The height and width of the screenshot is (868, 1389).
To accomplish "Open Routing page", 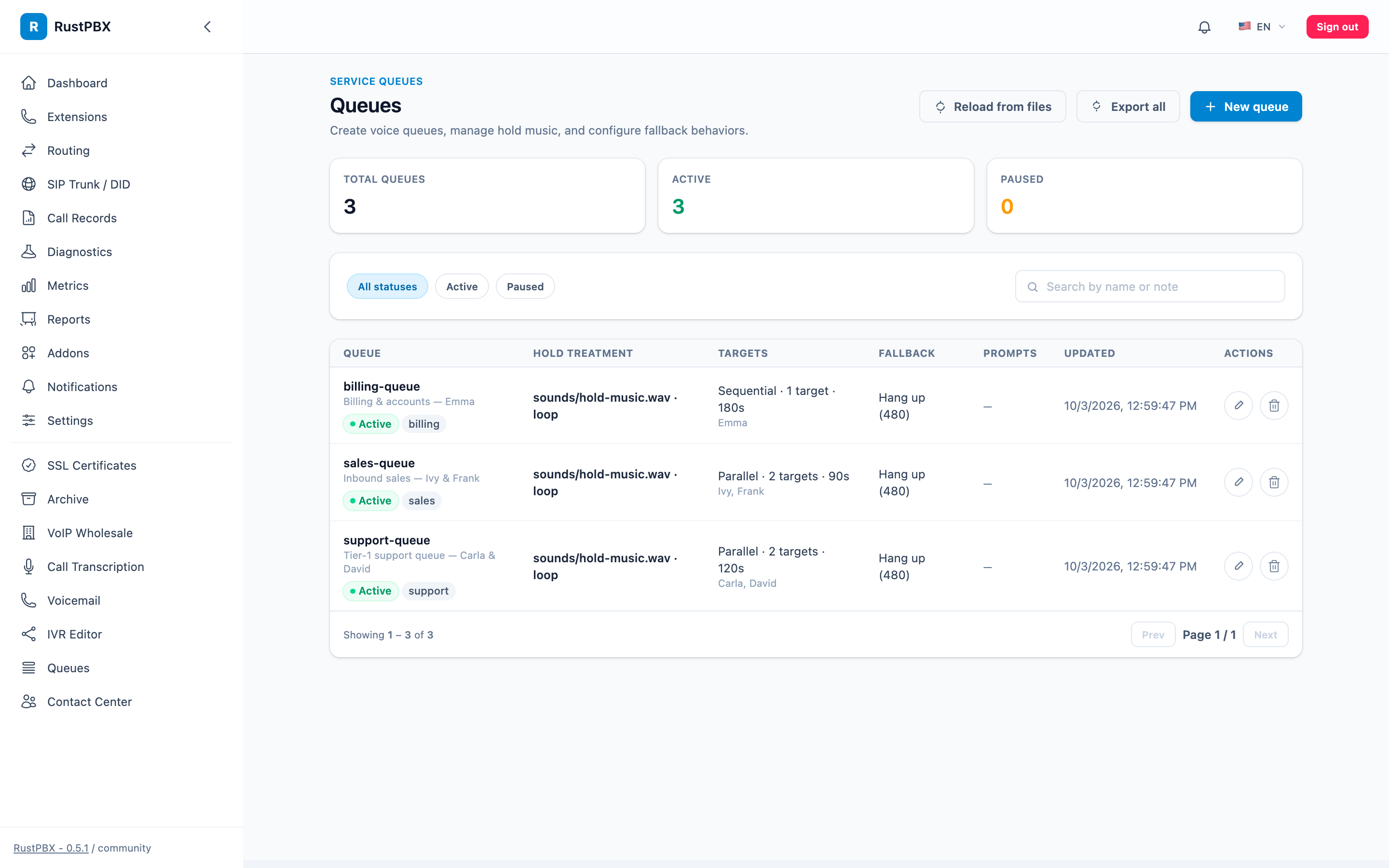I will click(x=122, y=150).
